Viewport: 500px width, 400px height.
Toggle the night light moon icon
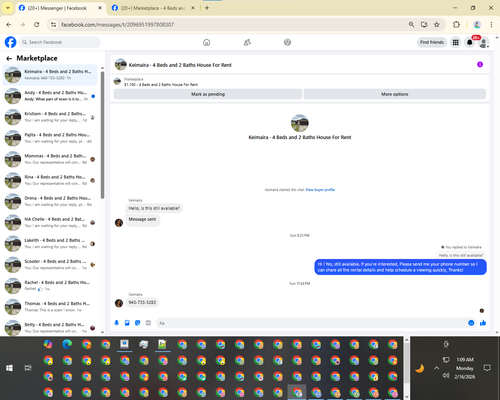[x=420, y=368]
